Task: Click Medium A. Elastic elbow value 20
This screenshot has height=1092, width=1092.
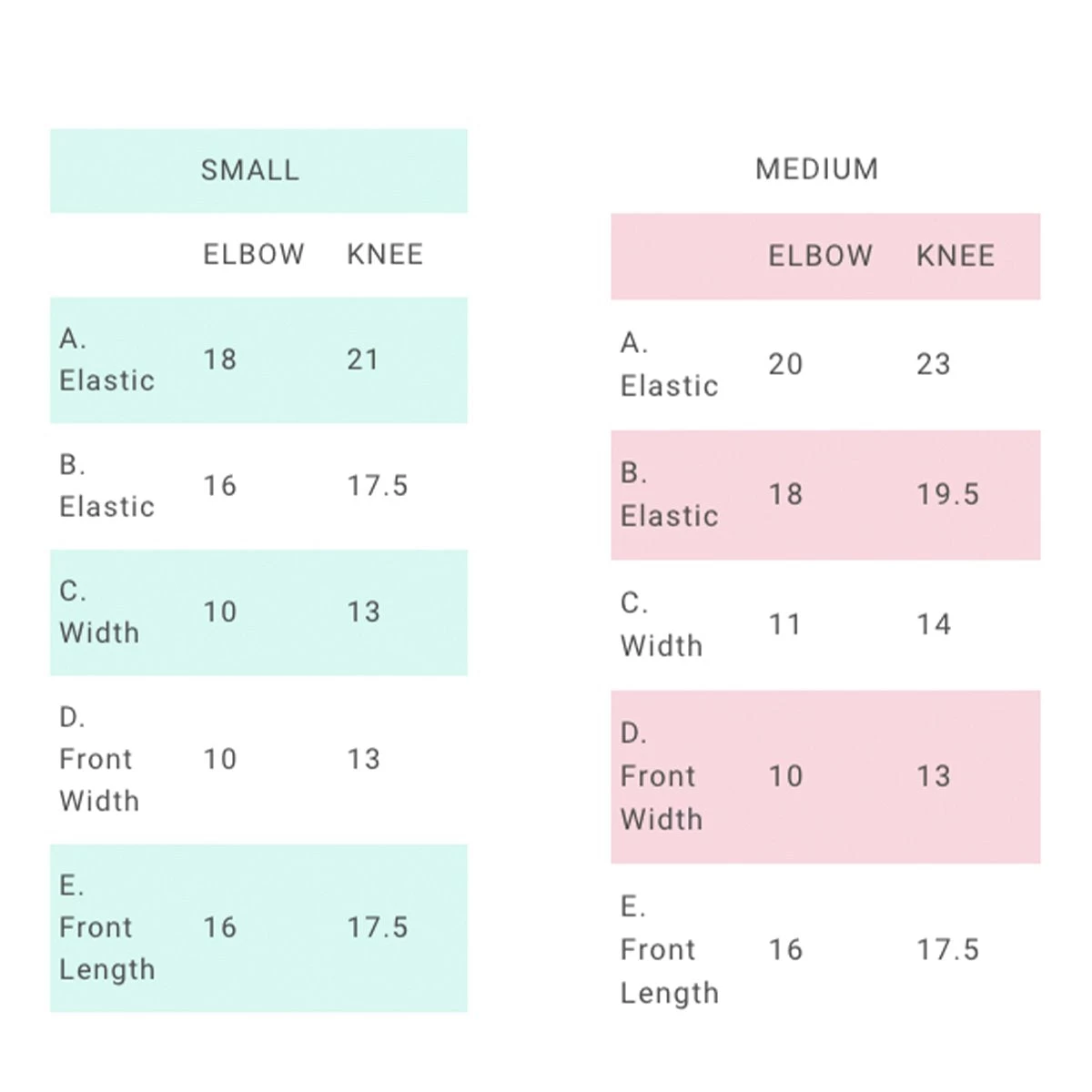Action: pyautogui.click(x=785, y=364)
